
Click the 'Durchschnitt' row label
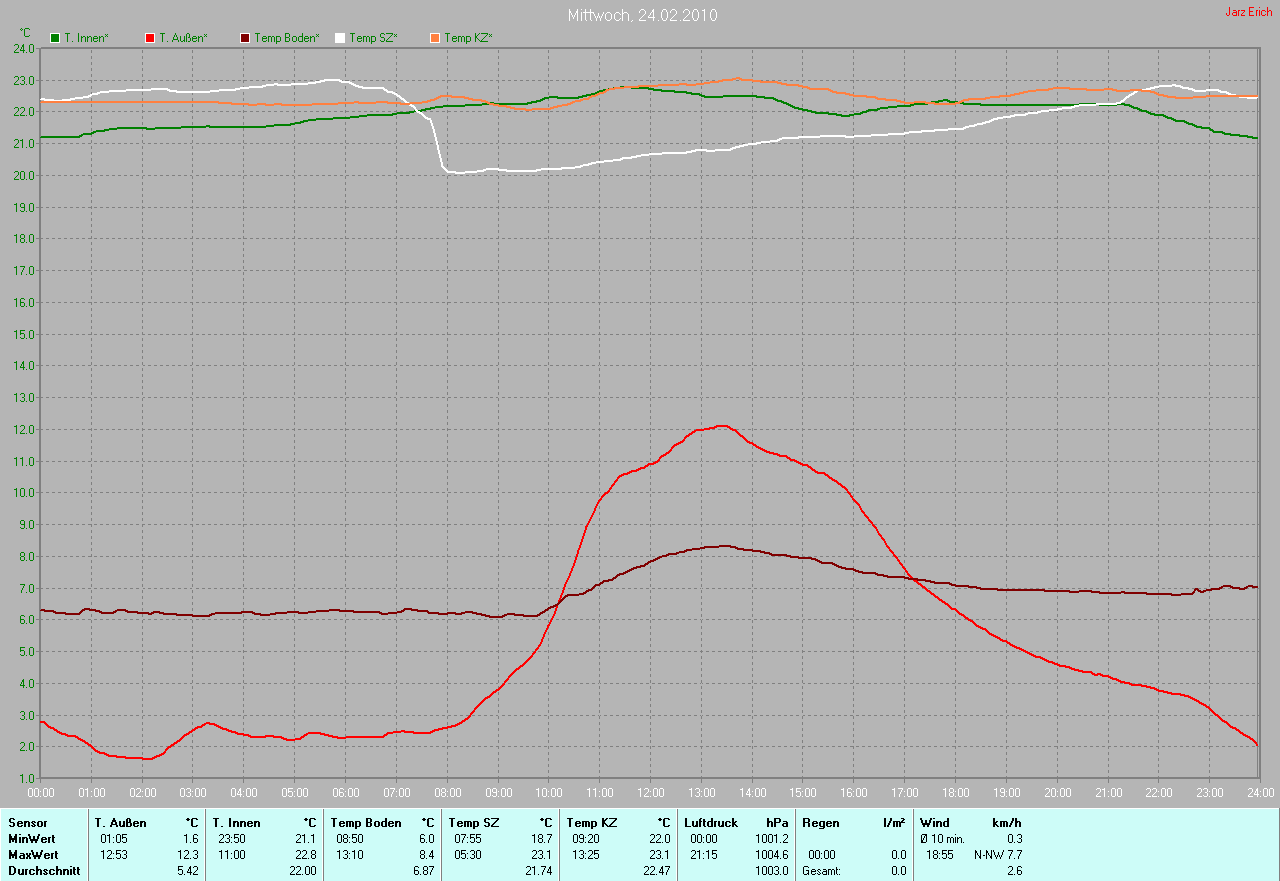pos(43,871)
